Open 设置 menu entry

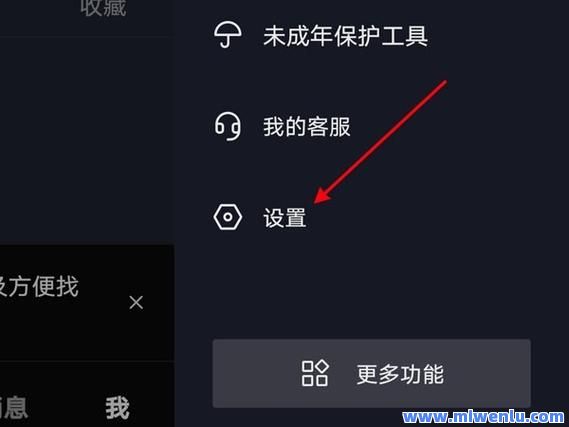(x=372, y=217)
